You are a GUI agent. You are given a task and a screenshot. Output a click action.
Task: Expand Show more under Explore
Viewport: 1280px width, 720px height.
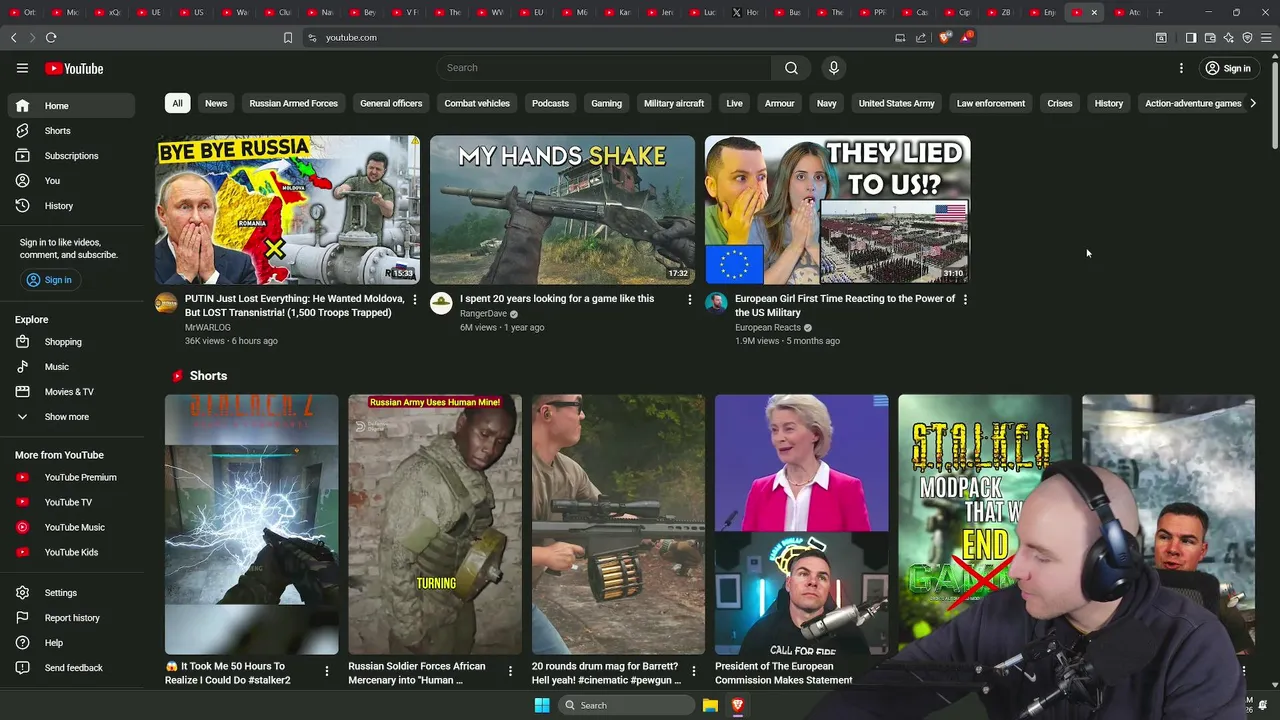point(71,417)
